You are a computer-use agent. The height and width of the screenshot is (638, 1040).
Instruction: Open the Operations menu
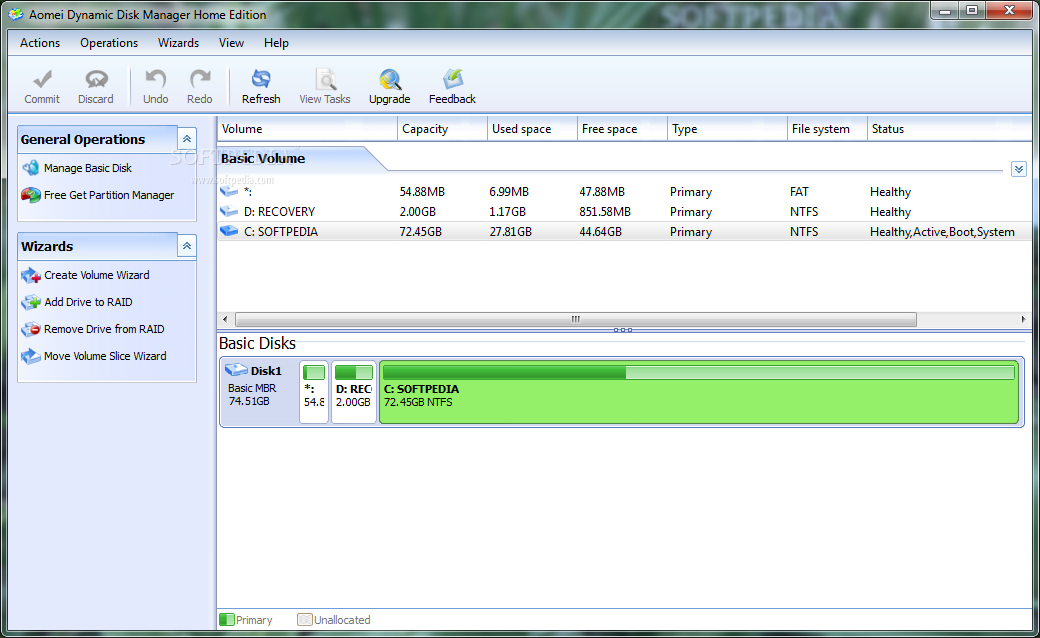[109, 43]
